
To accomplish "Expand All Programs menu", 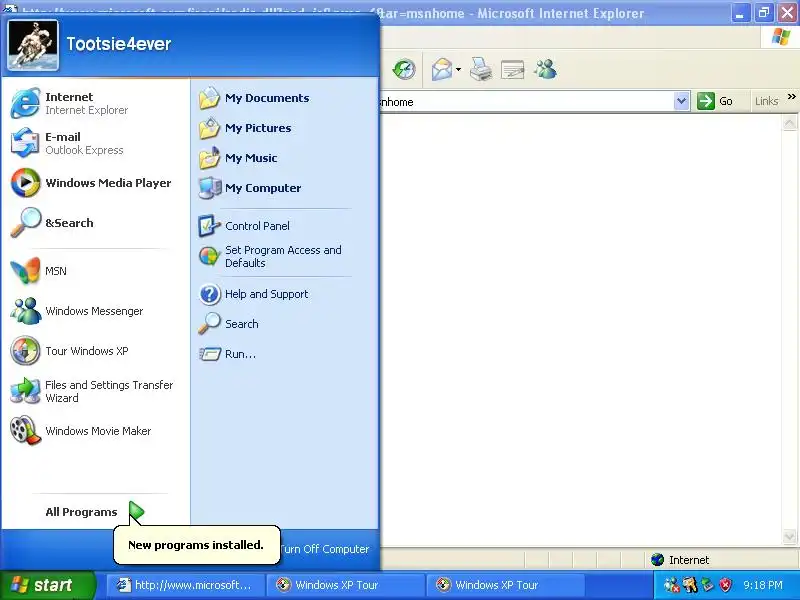I will [x=94, y=512].
